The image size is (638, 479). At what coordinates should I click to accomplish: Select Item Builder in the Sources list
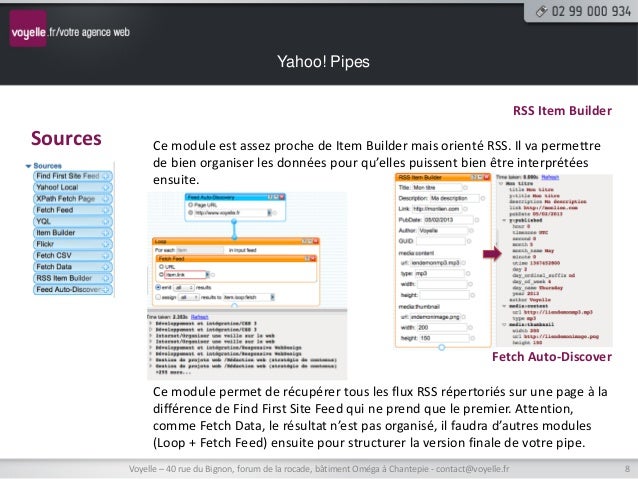click(72, 233)
